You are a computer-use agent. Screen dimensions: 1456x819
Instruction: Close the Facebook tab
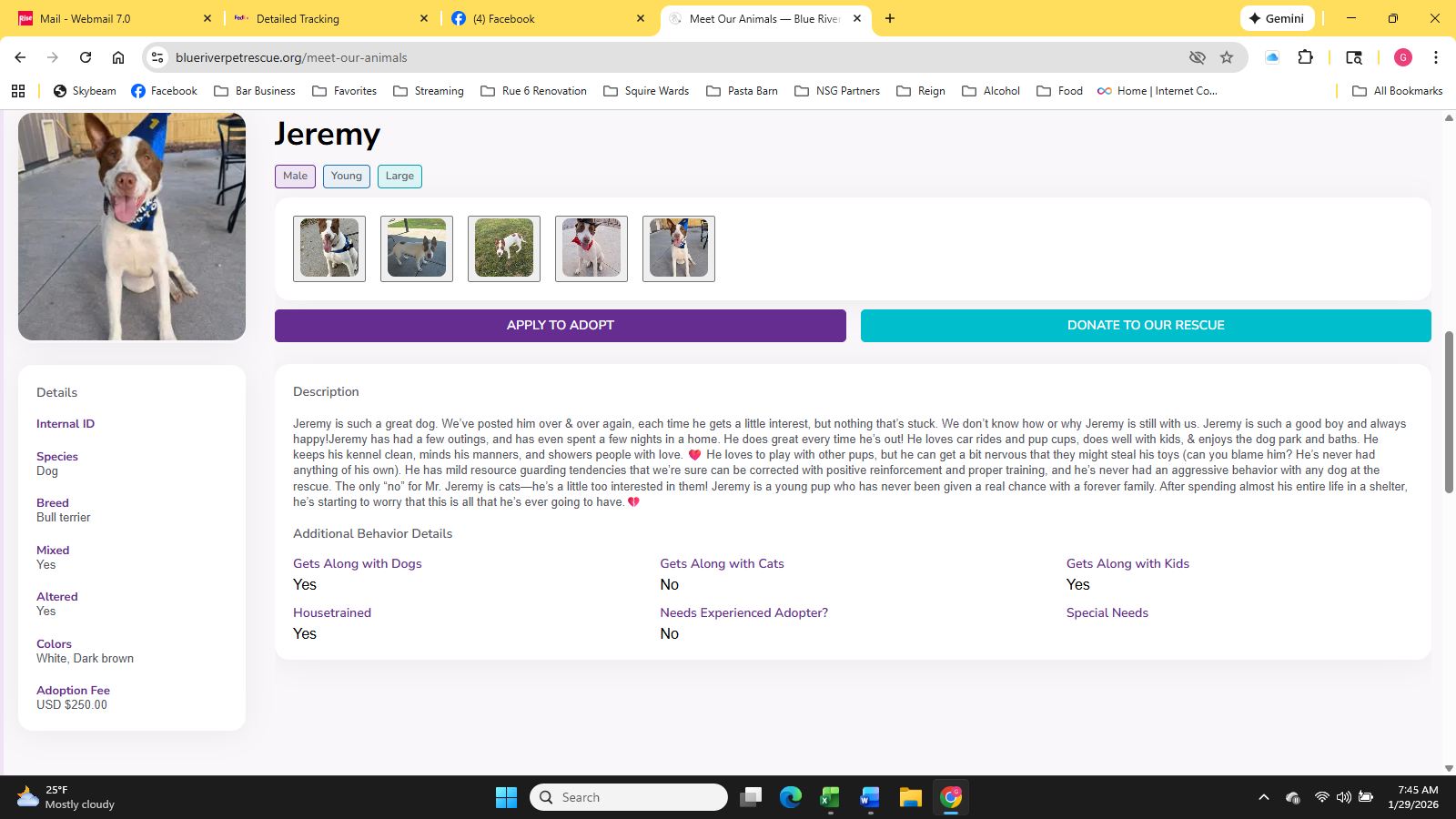point(641,18)
